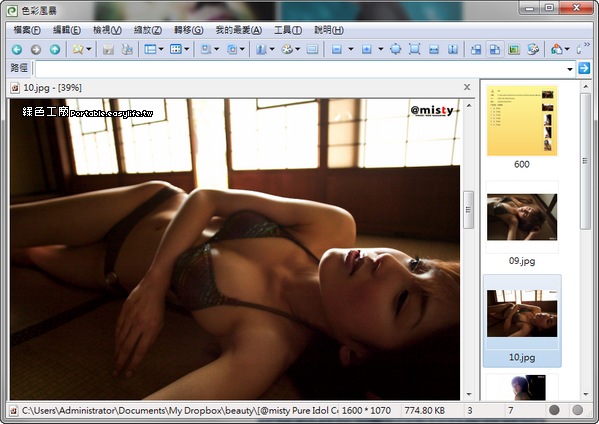599x424 pixels.
Task: Click the preview scroll up arrow
Action: [469, 105]
